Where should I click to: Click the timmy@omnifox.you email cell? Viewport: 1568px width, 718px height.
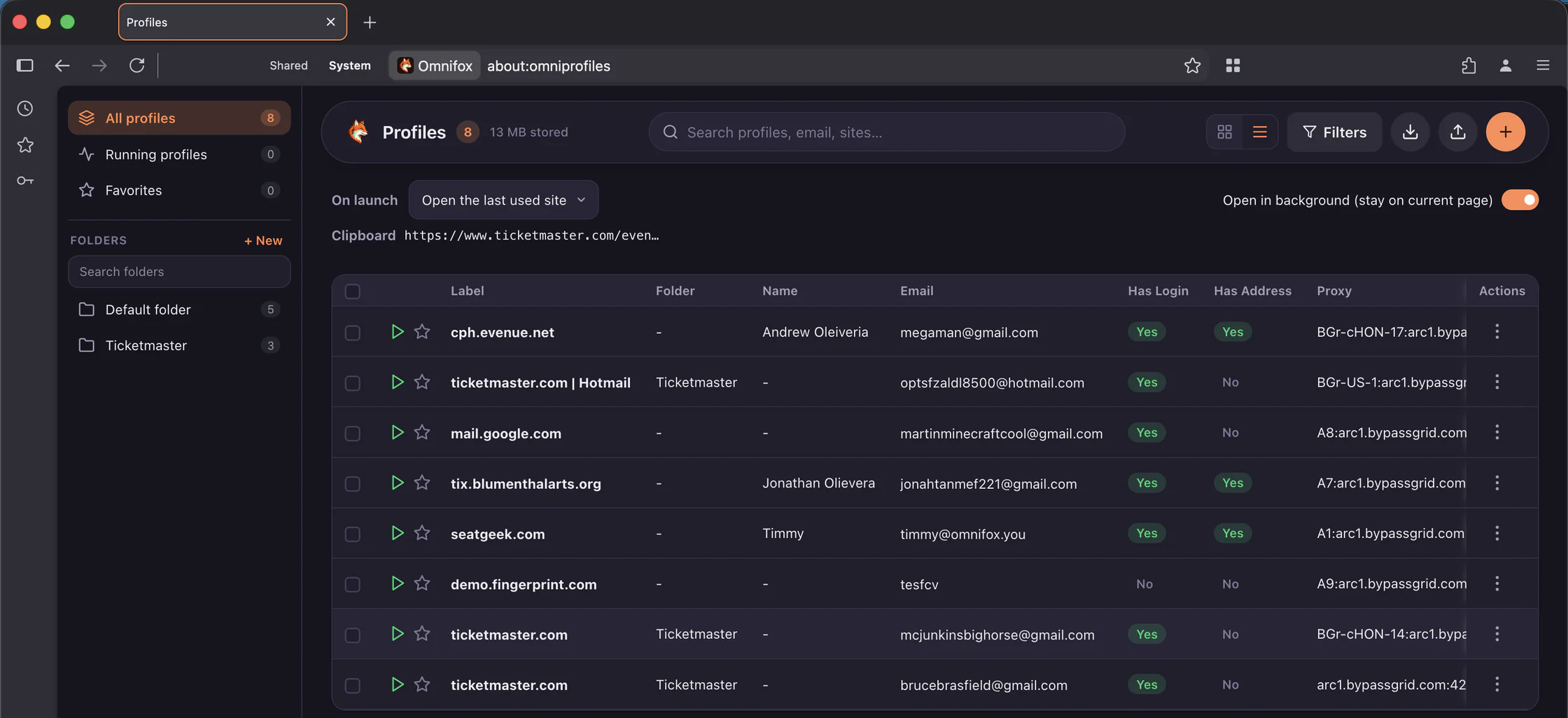(x=962, y=534)
